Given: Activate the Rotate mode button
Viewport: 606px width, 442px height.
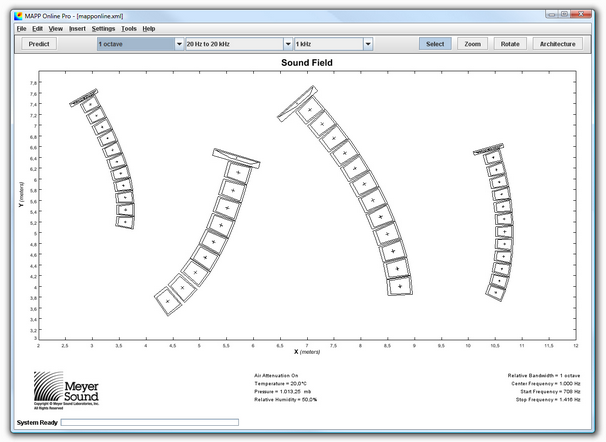Looking at the screenshot, I should [510, 44].
